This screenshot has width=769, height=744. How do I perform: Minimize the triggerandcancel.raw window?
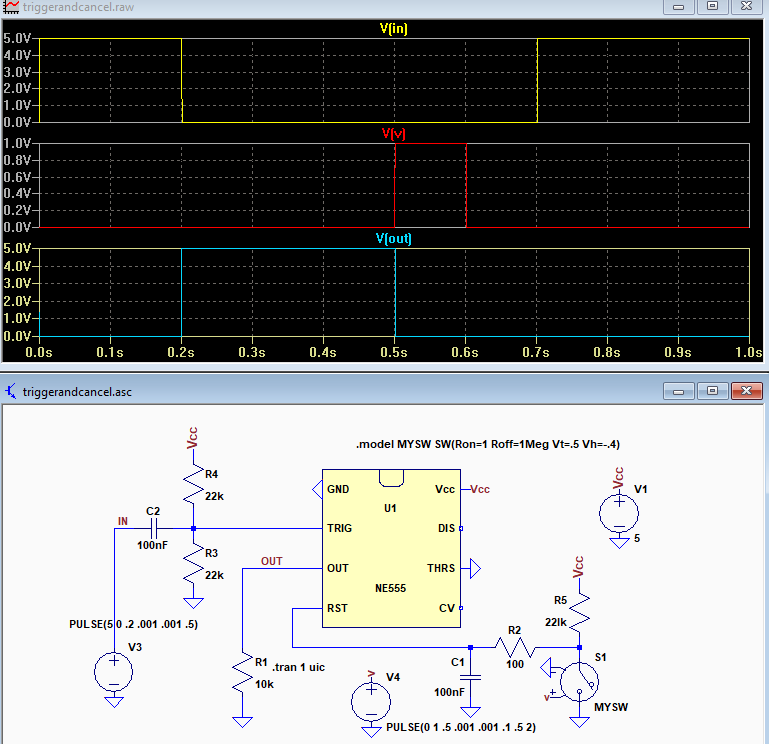click(x=679, y=6)
